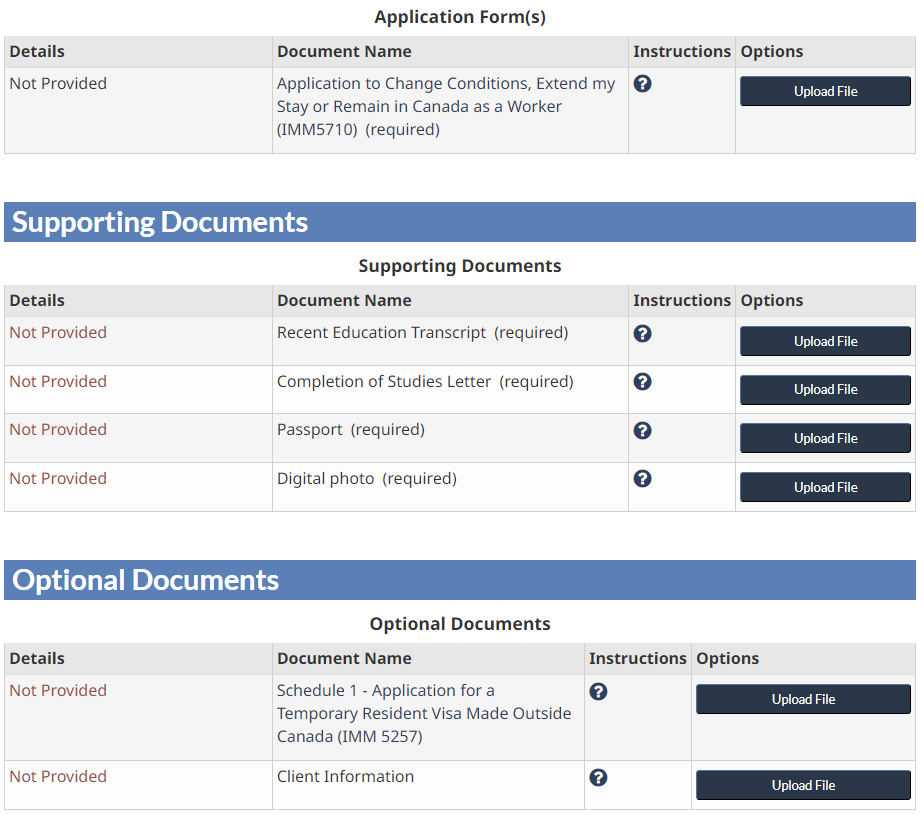Click 'Not Provided' status in Recent Education Transcript row
The height and width of the screenshot is (827, 924).
[x=58, y=332]
